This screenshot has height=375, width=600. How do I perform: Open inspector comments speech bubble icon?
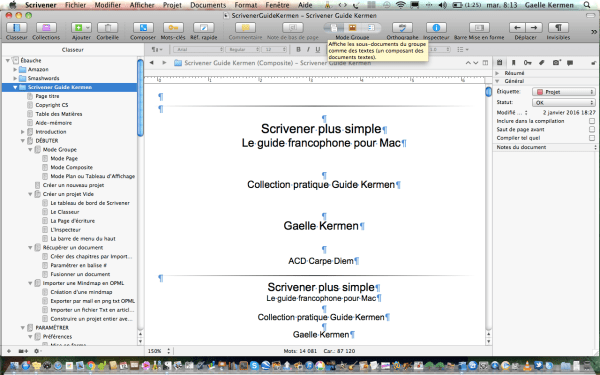[570, 63]
